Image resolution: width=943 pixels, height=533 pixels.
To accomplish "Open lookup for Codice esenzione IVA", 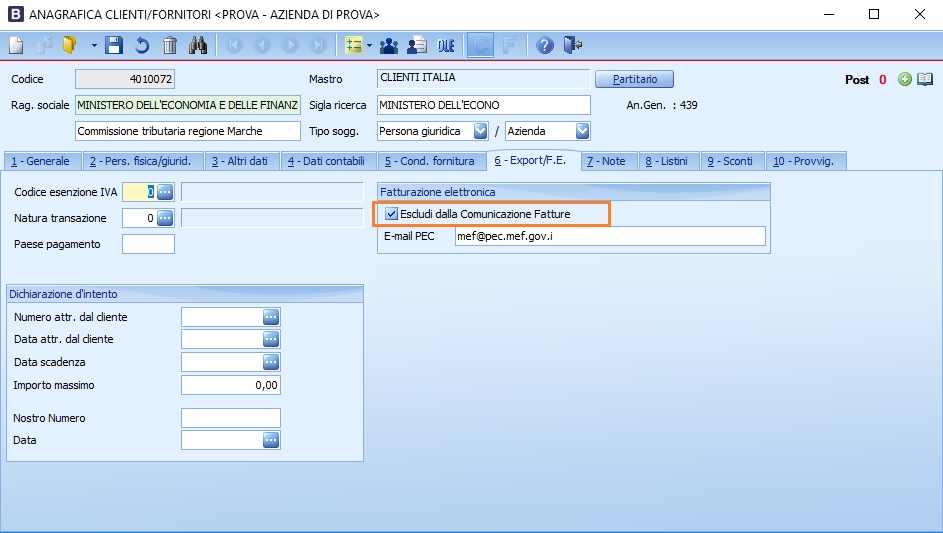I will (x=165, y=192).
